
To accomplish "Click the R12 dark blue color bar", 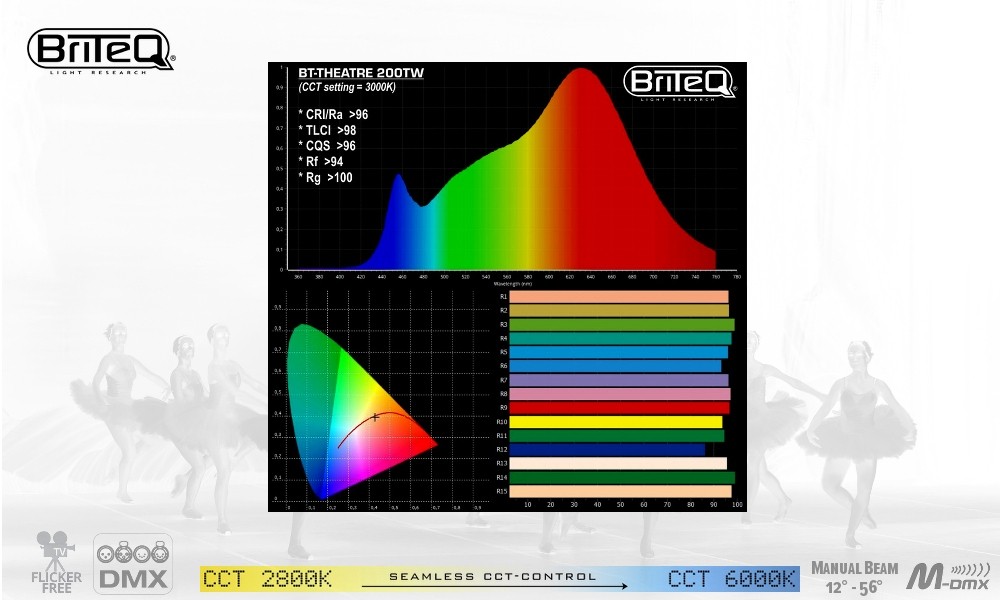I will coord(607,450).
